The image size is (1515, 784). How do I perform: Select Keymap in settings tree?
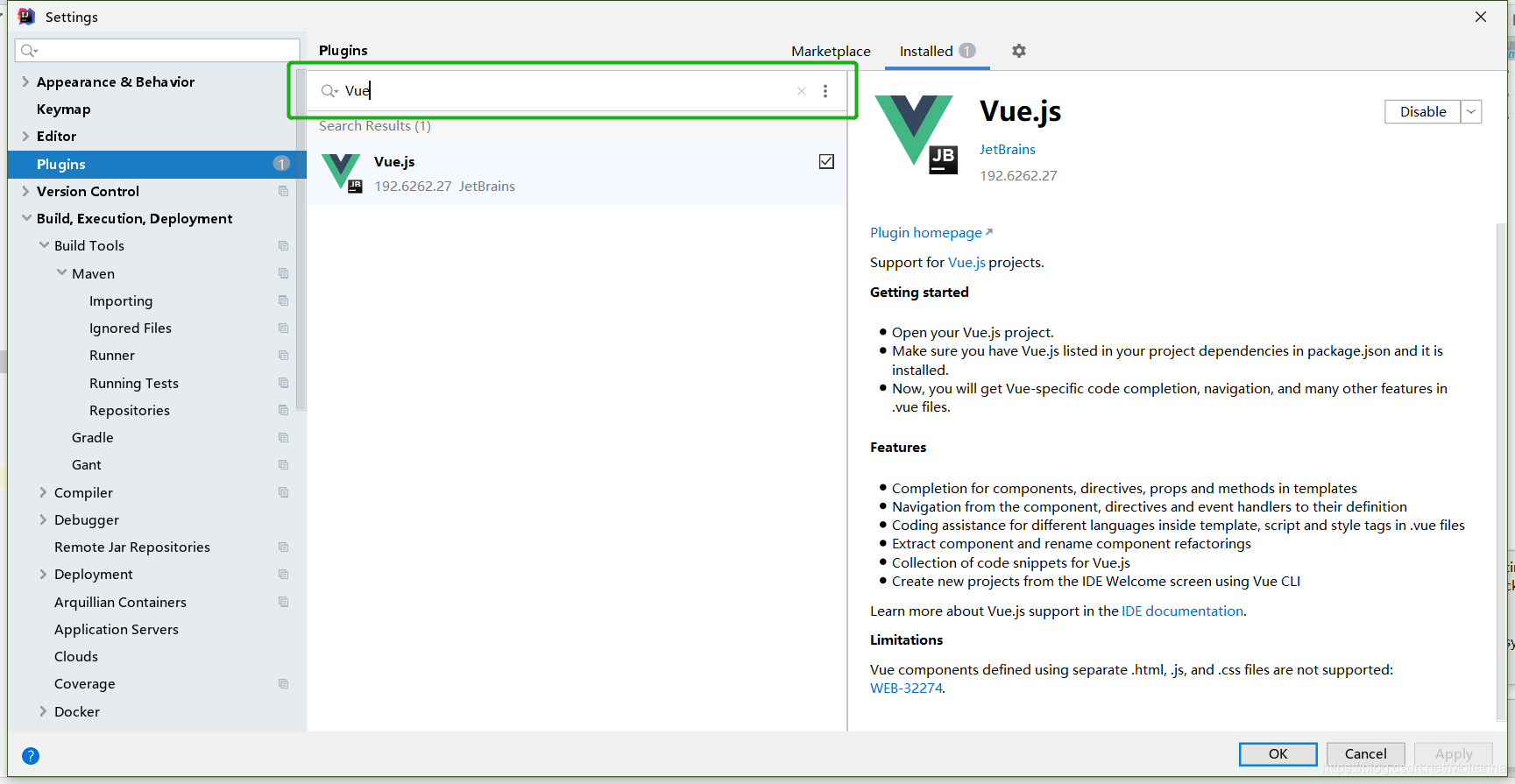(x=63, y=109)
